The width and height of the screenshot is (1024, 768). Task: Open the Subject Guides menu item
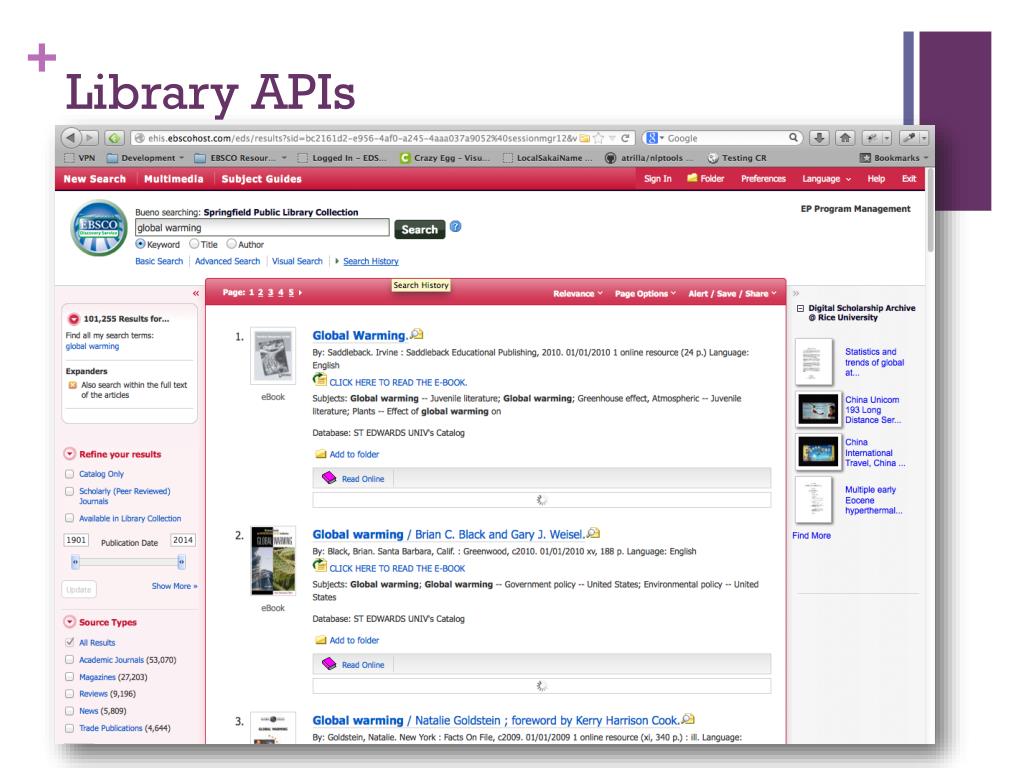coord(261,178)
